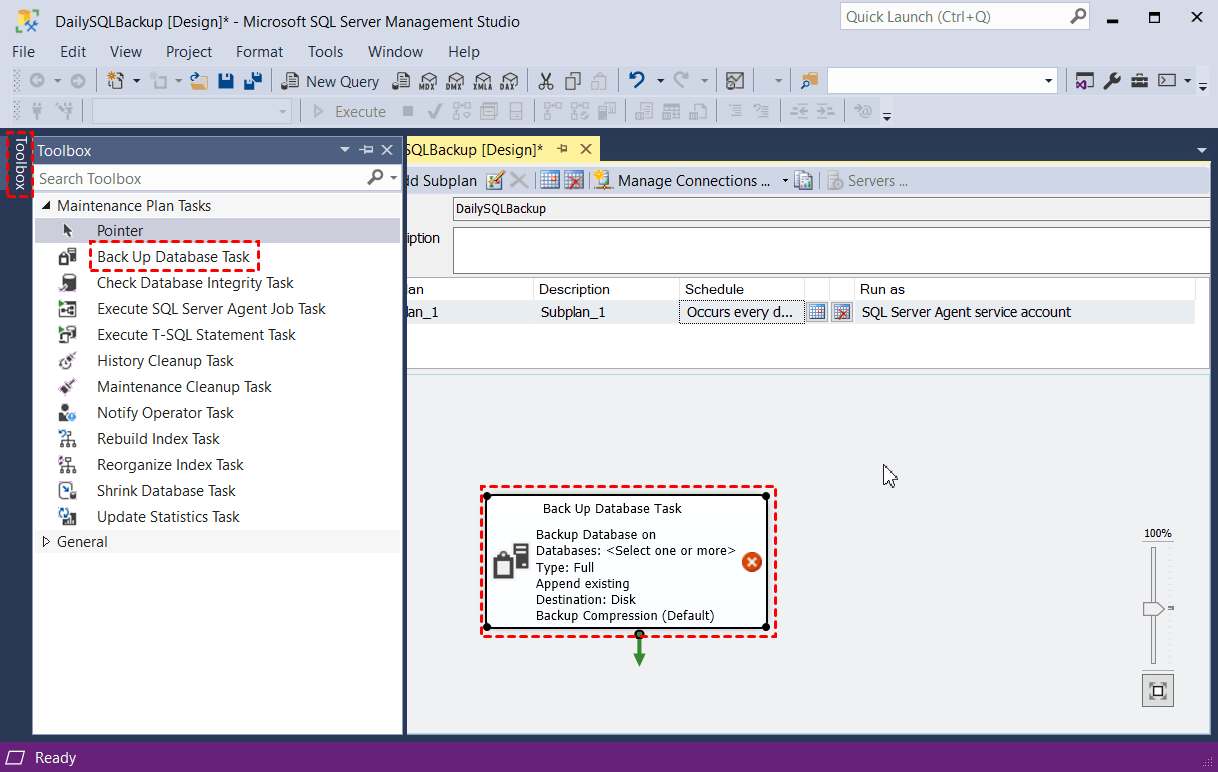Screen dimensions: 1218x772
Task: Open the find combo box dropdown
Action: click(x=1049, y=81)
